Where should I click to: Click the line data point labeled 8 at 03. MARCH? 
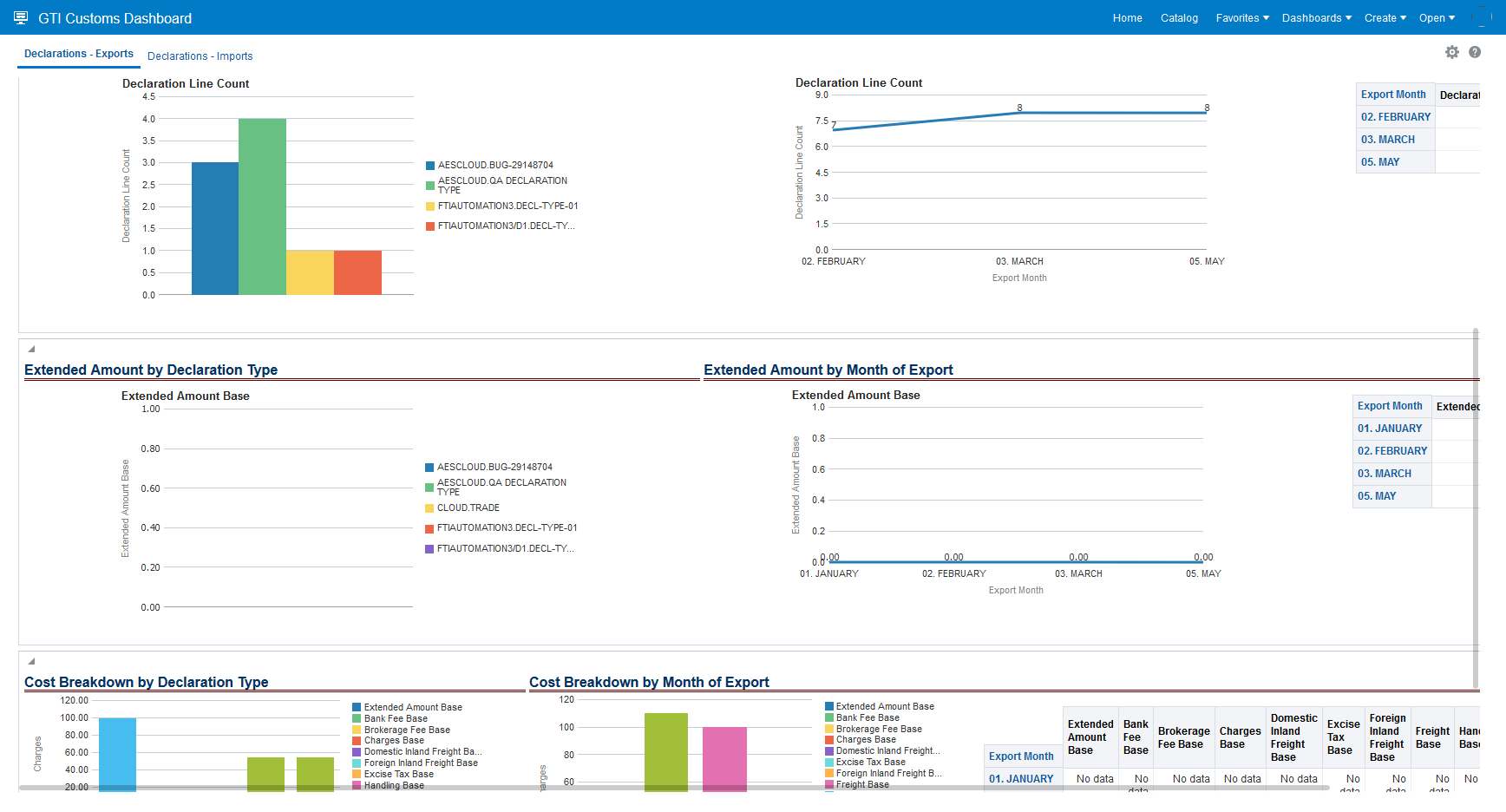coord(1020,113)
